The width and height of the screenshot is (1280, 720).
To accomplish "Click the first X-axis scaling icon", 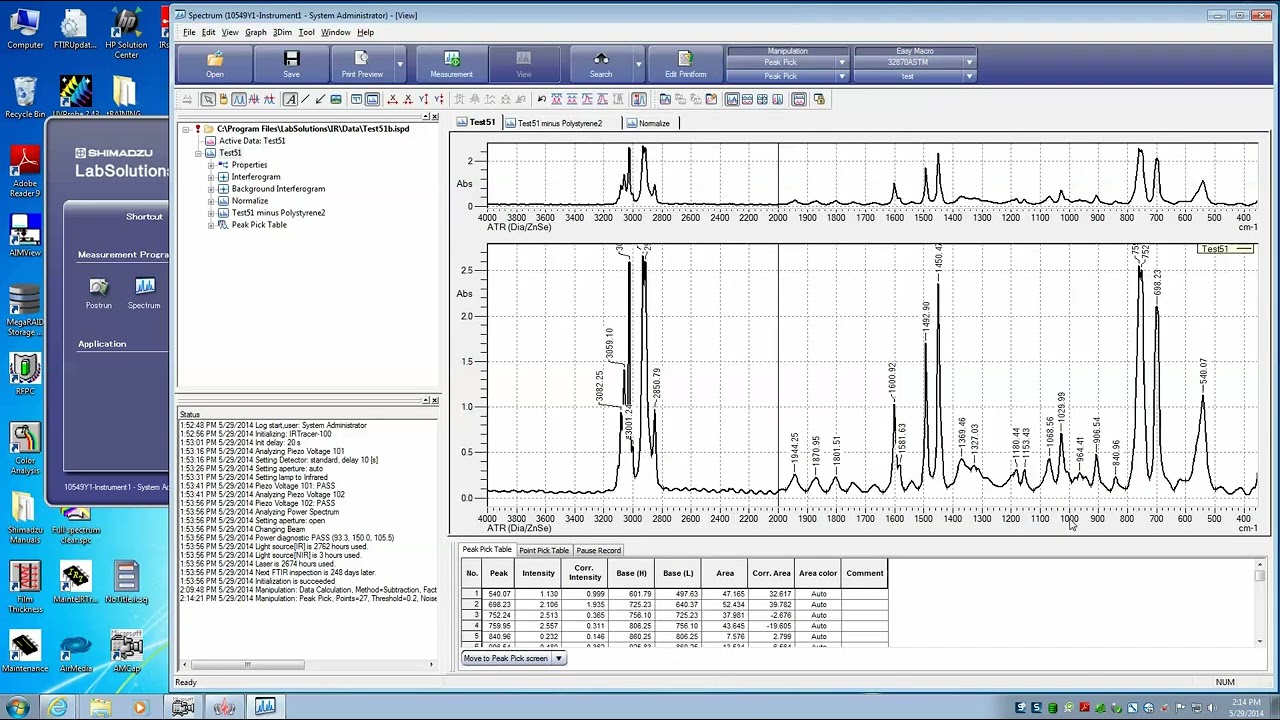I will (x=393, y=99).
